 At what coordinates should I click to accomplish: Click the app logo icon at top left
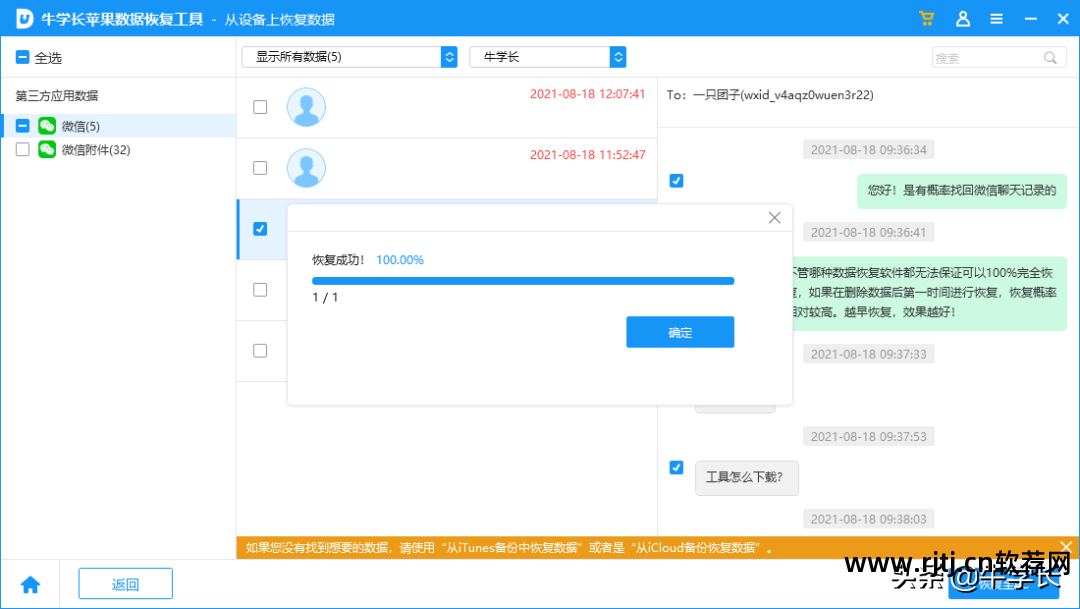point(22,18)
